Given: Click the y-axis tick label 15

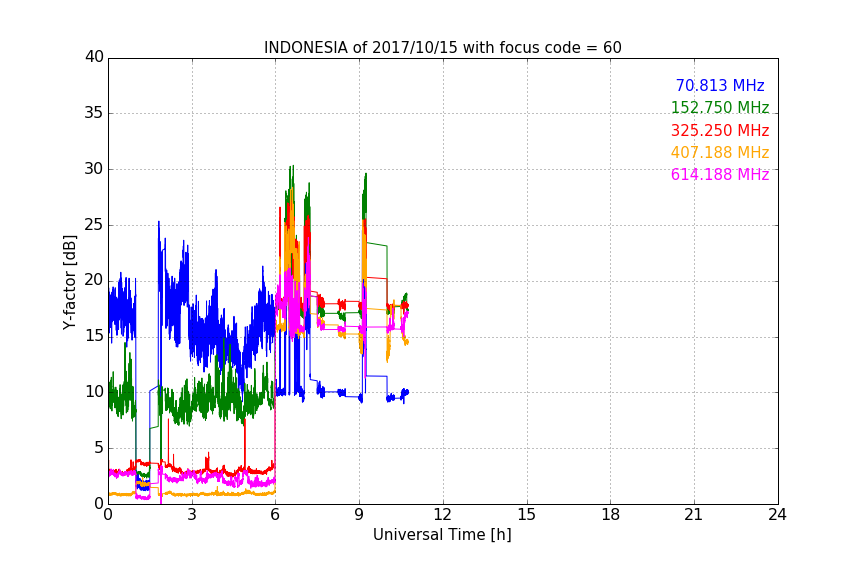Looking at the screenshot, I should tap(94, 336).
